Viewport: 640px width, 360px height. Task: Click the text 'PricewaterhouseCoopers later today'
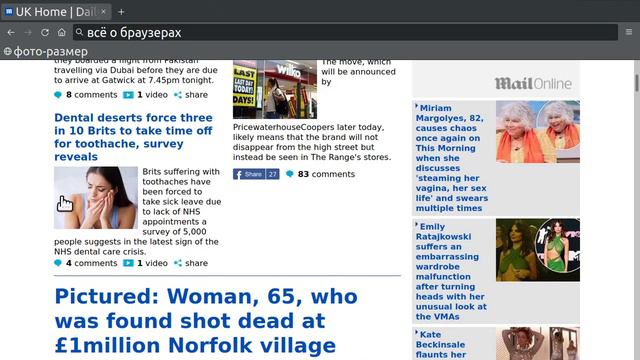(x=308, y=127)
